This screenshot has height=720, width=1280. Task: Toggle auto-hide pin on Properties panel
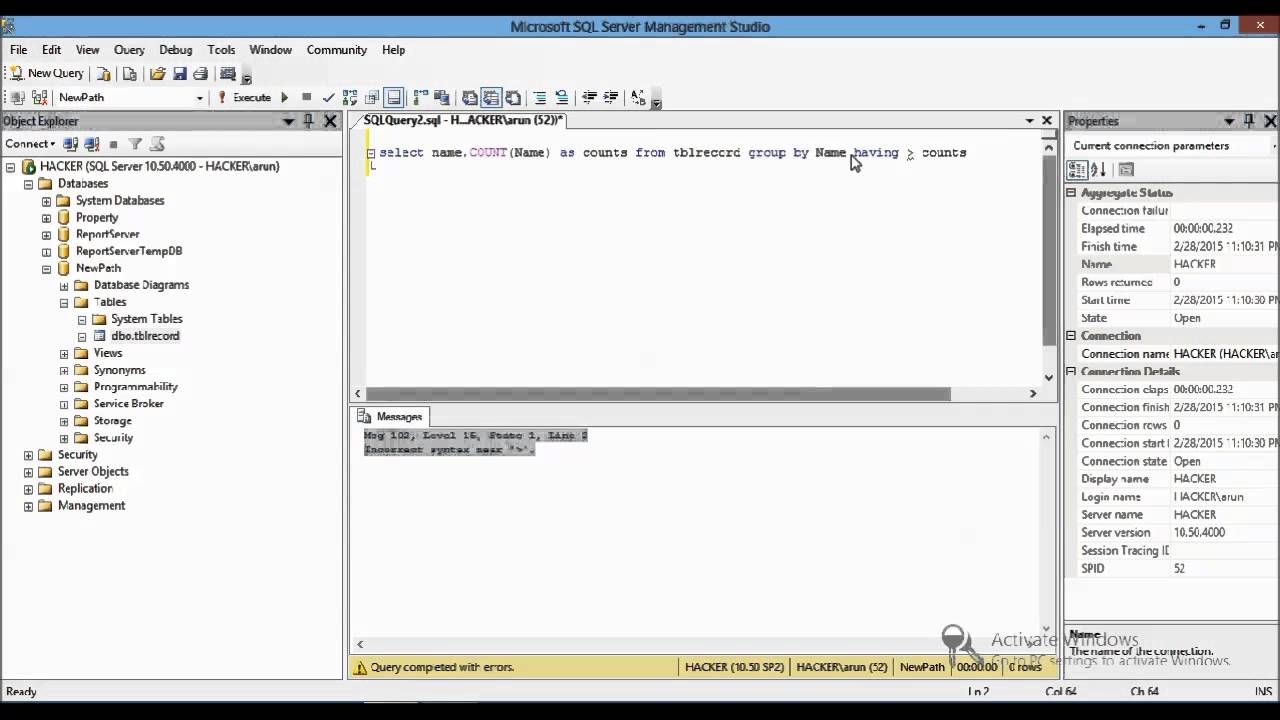tap(1250, 121)
